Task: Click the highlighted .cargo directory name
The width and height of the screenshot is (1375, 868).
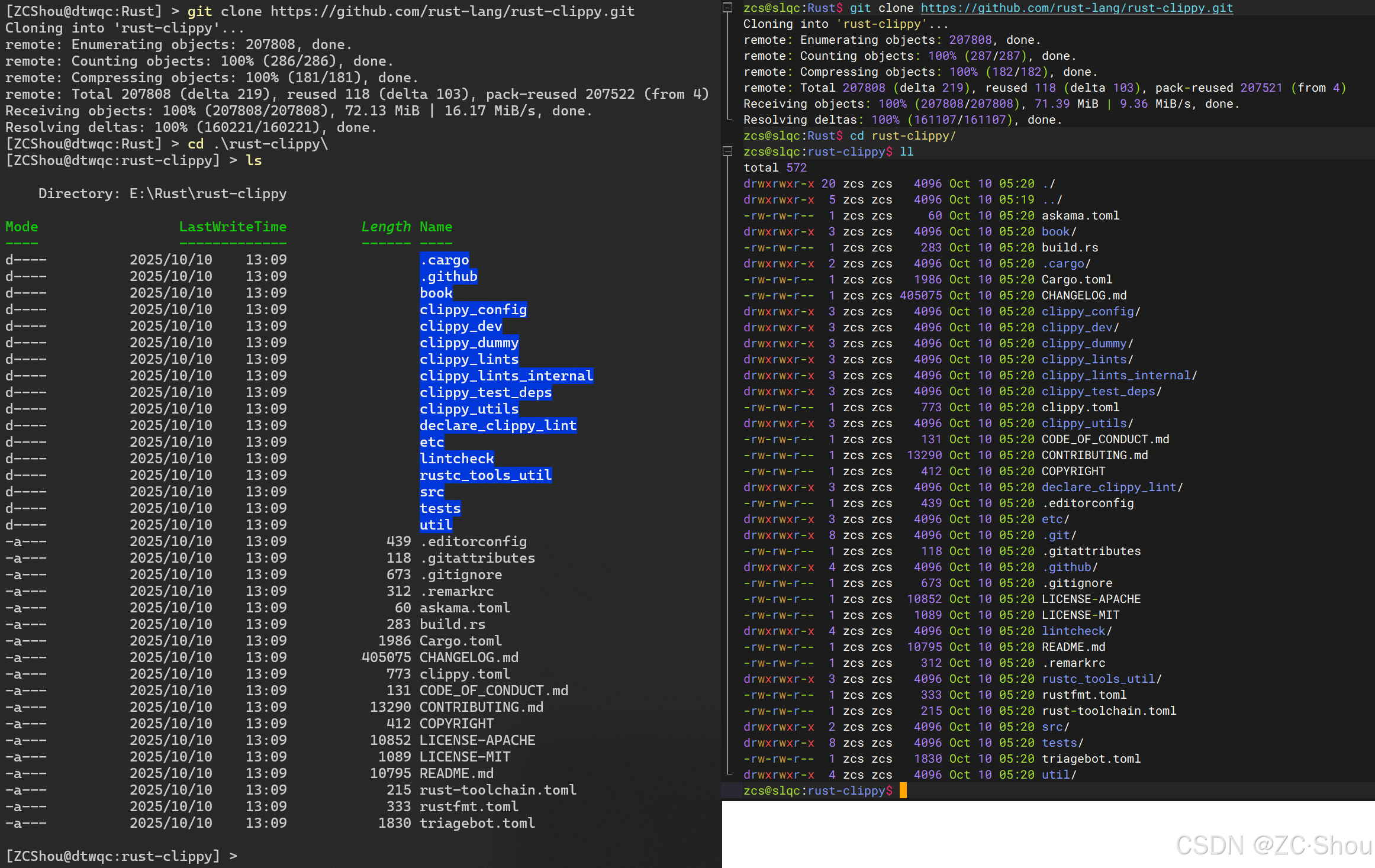Action: click(445, 260)
